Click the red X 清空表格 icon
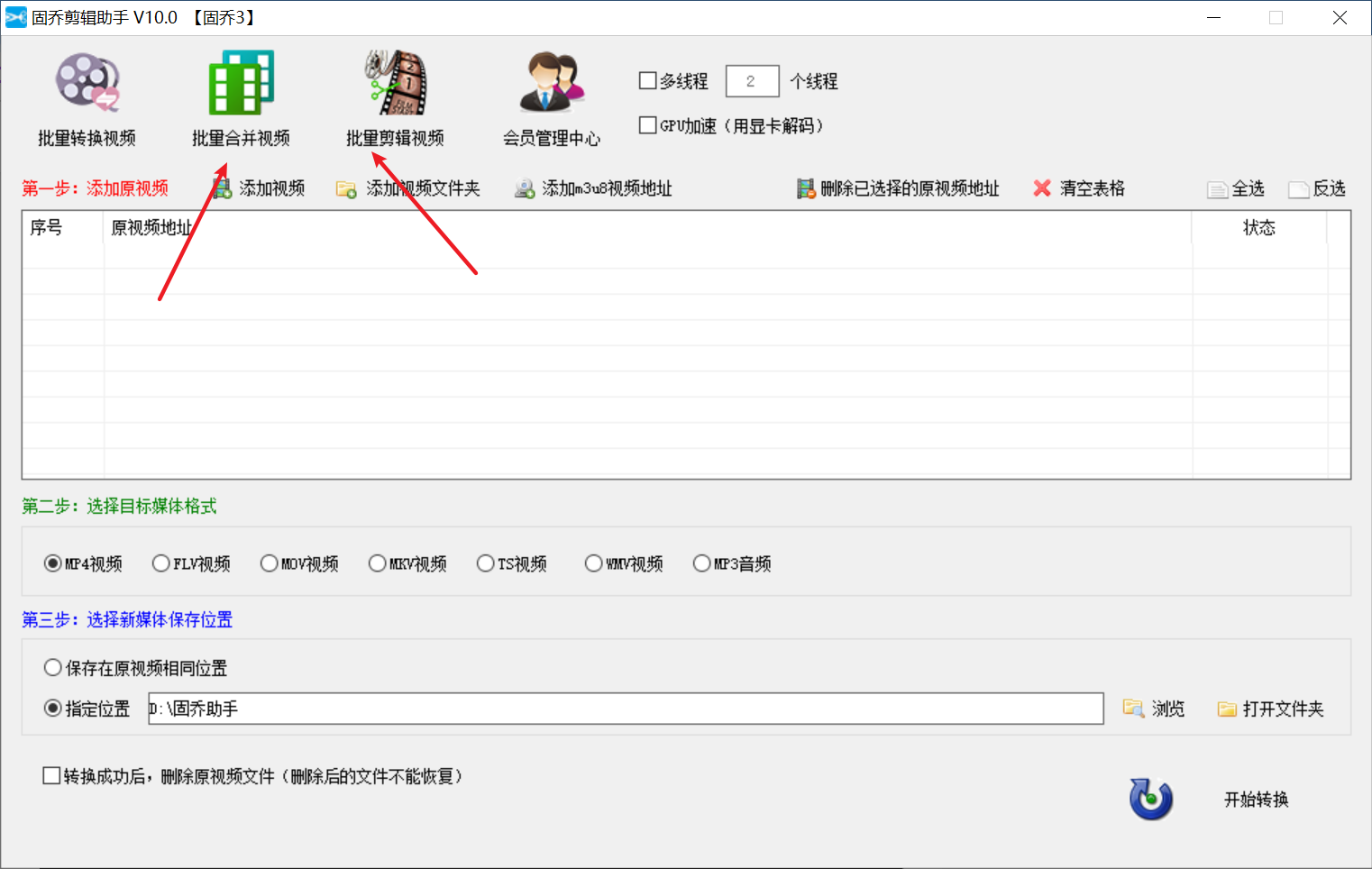Viewport: 1372px width, 869px height. [x=1042, y=188]
